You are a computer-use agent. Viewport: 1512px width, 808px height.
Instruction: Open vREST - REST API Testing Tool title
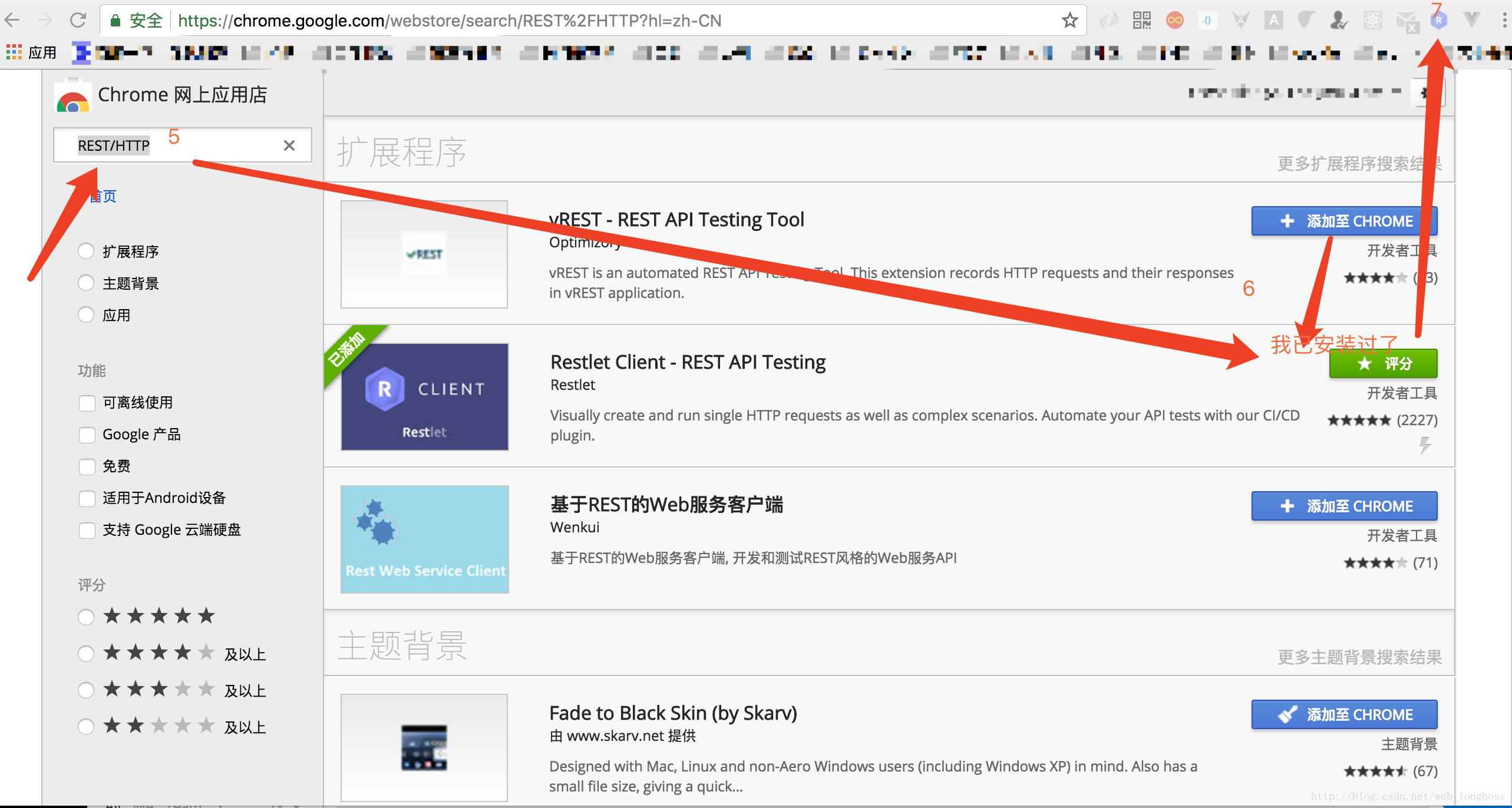(x=676, y=220)
